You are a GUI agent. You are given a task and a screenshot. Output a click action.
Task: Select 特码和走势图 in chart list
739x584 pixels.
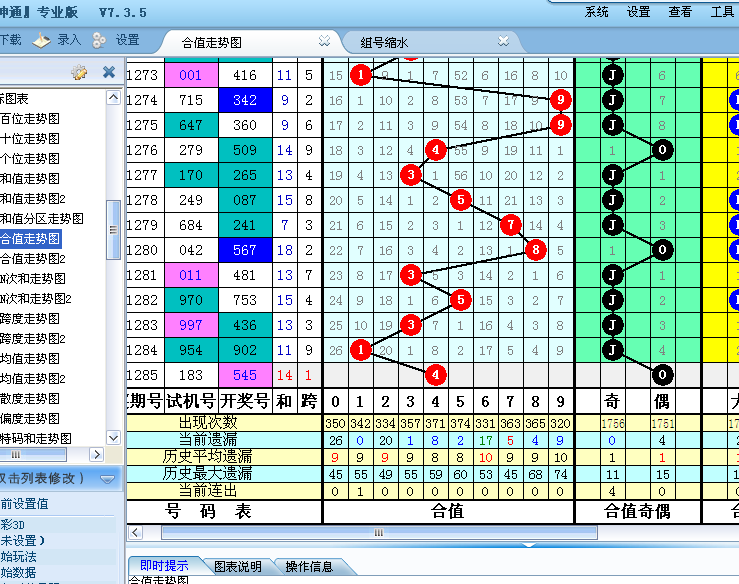[36, 439]
